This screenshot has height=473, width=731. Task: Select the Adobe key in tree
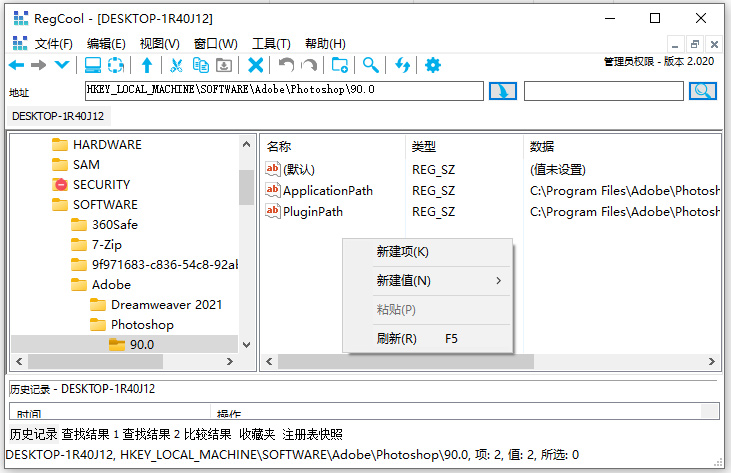(111, 285)
